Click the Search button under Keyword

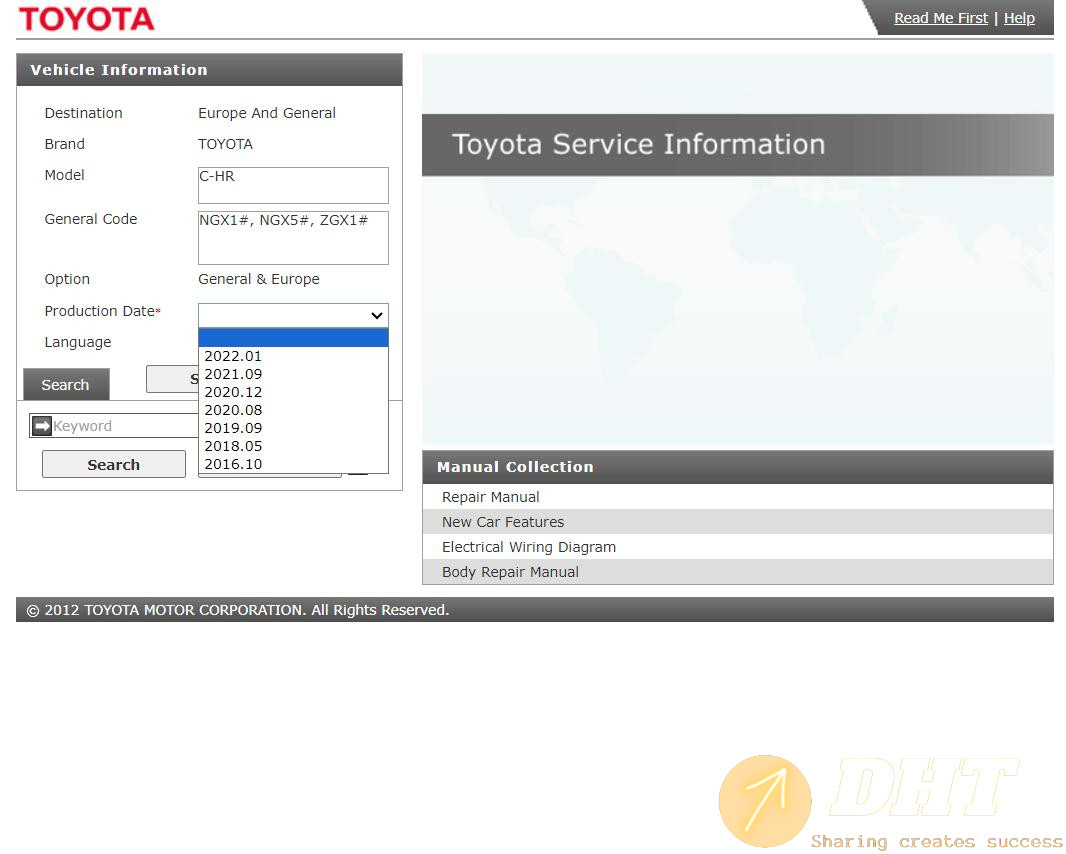click(114, 464)
